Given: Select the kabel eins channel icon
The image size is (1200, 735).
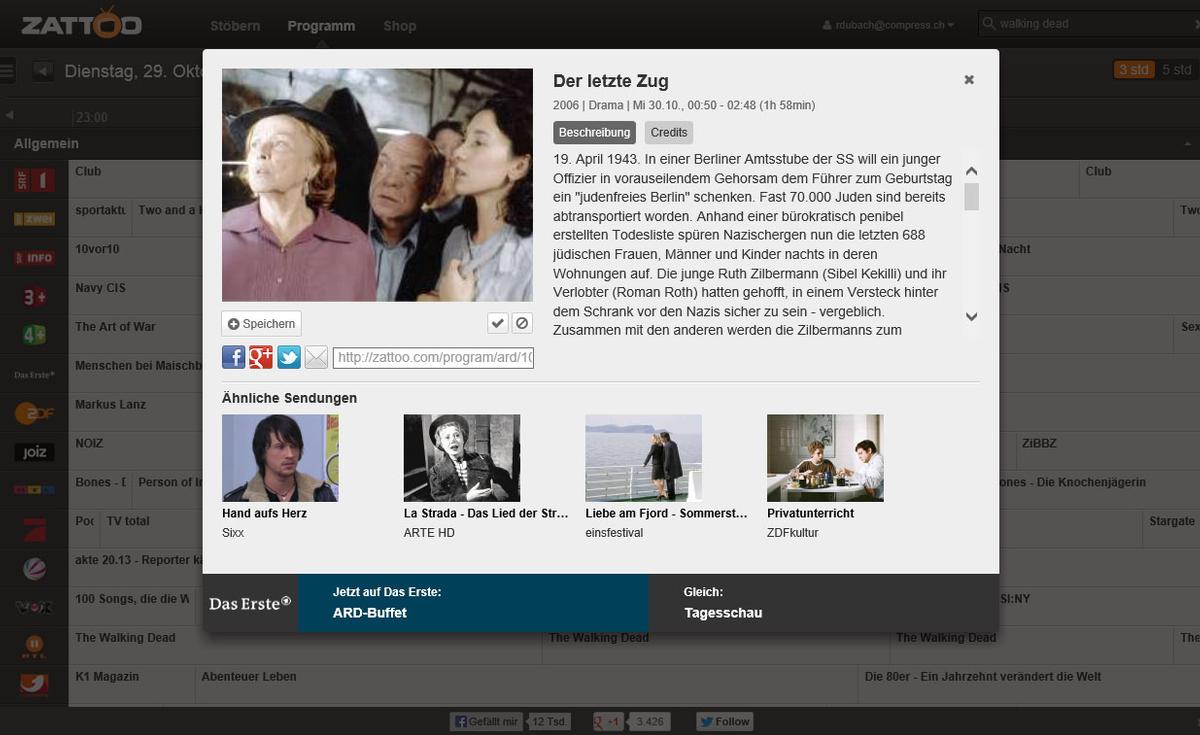Looking at the screenshot, I should click(x=34, y=685).
